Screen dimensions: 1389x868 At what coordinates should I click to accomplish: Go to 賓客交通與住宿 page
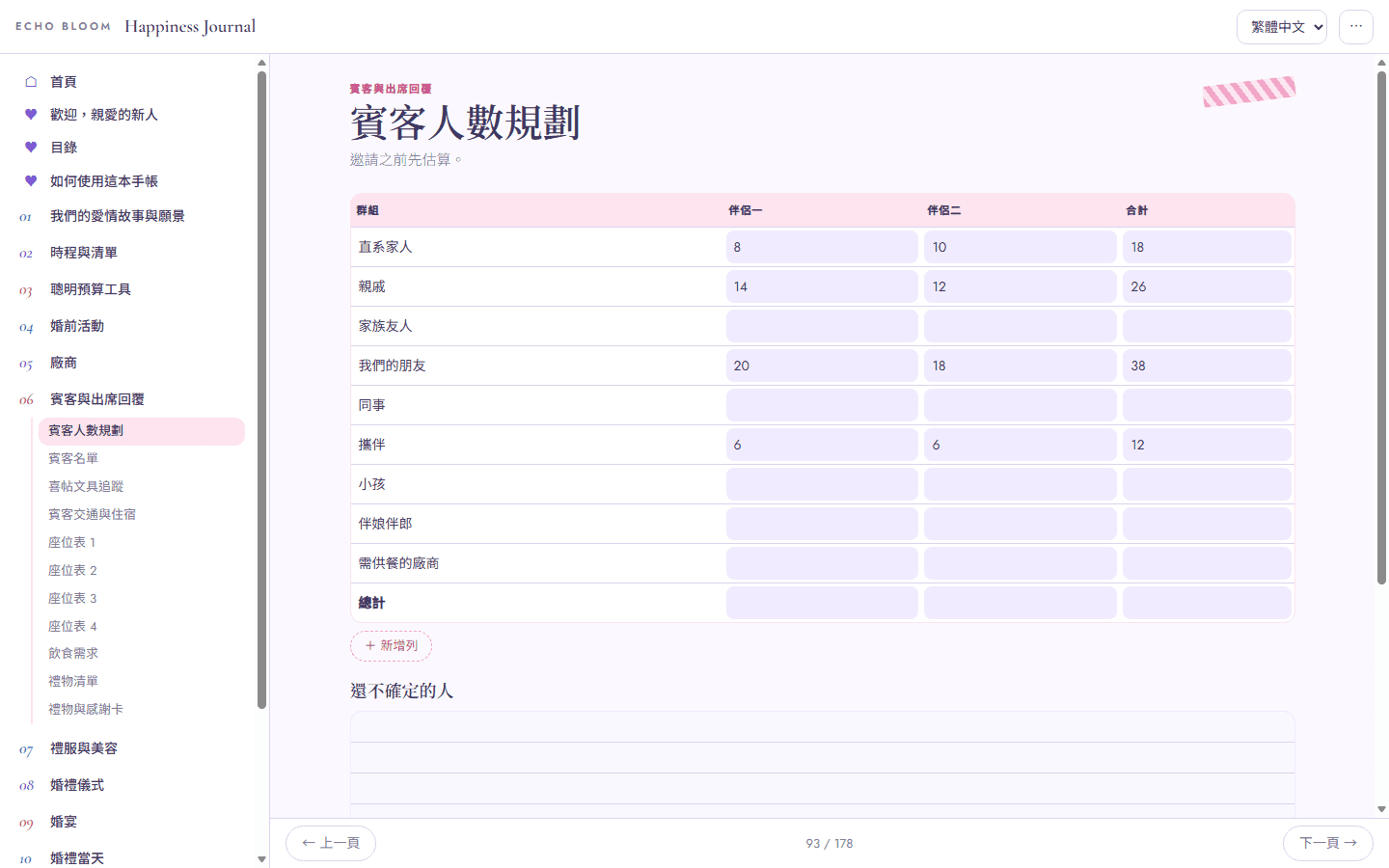(142, 515)
